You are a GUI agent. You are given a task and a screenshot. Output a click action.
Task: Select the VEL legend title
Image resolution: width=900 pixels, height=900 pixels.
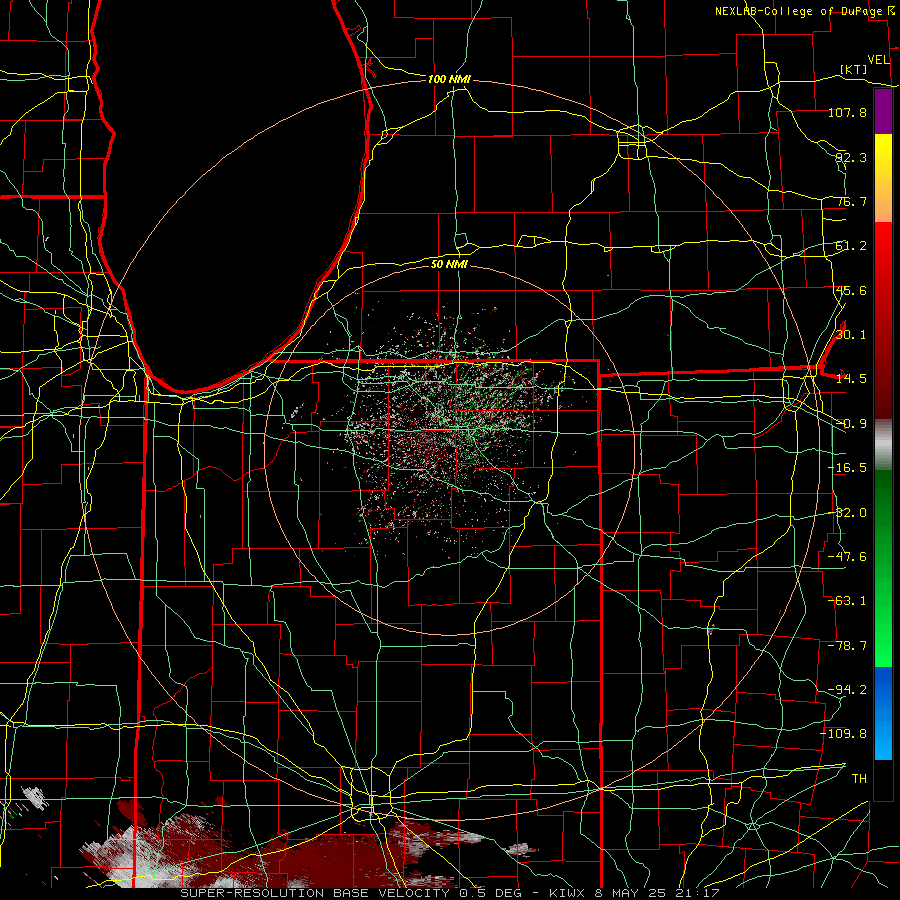pyautogui.click(x=878, y=60)
